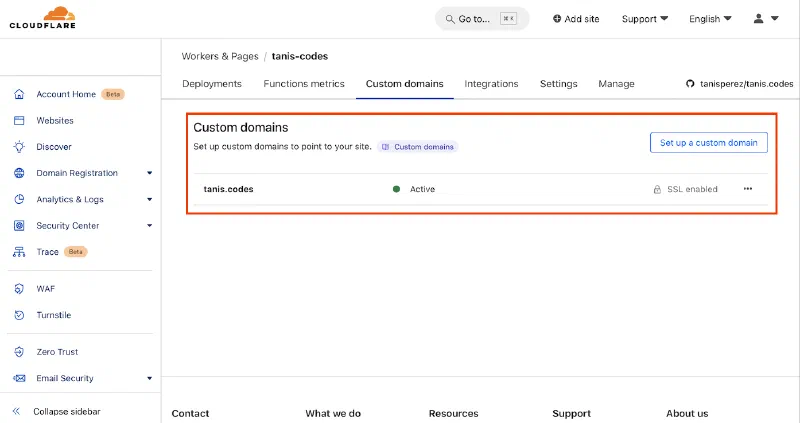Click the Trace network icon
This screenshot has height=423, width=800.
click(19, 252)
